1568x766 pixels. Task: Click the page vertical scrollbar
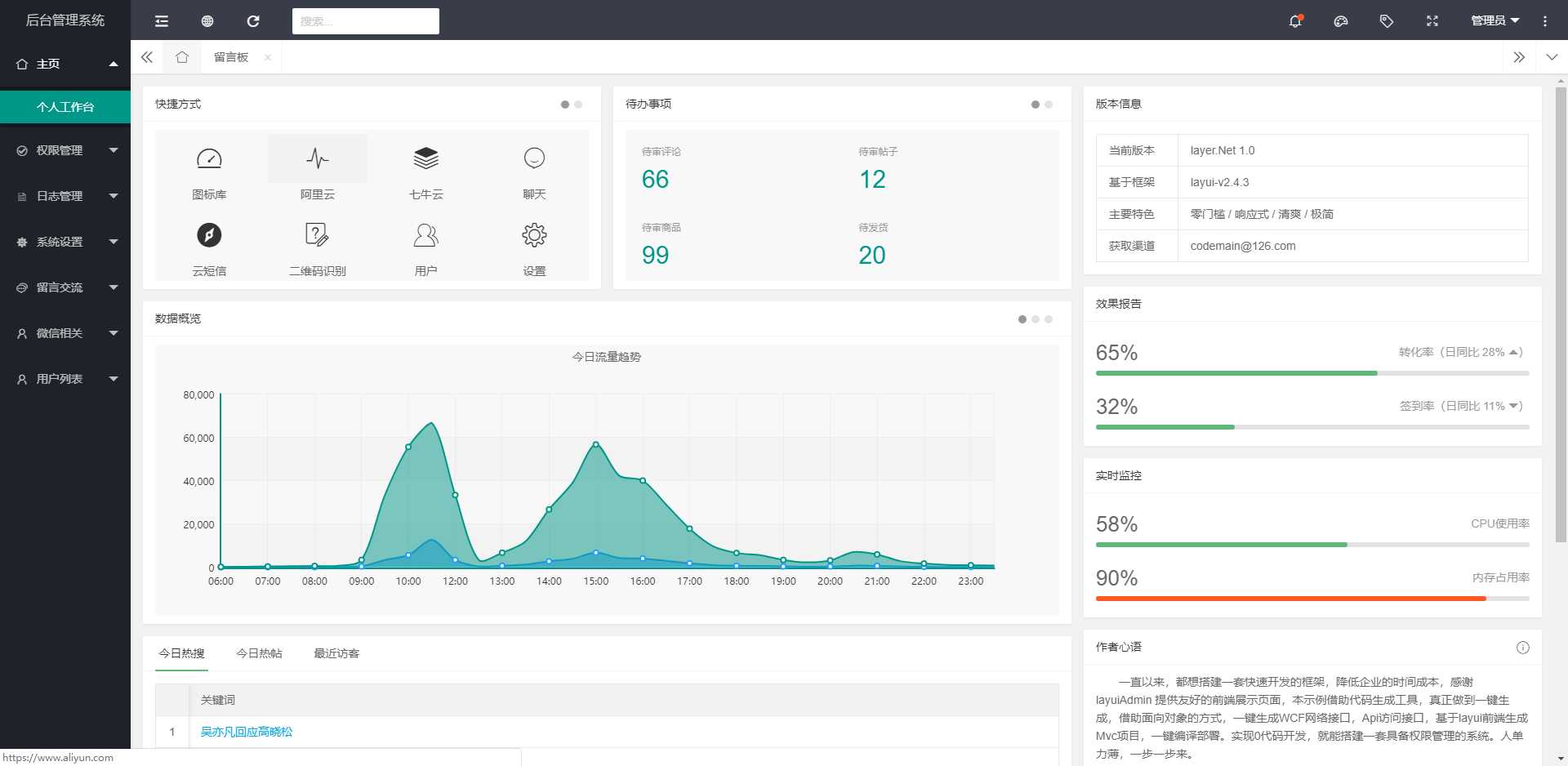[1561, 314]
